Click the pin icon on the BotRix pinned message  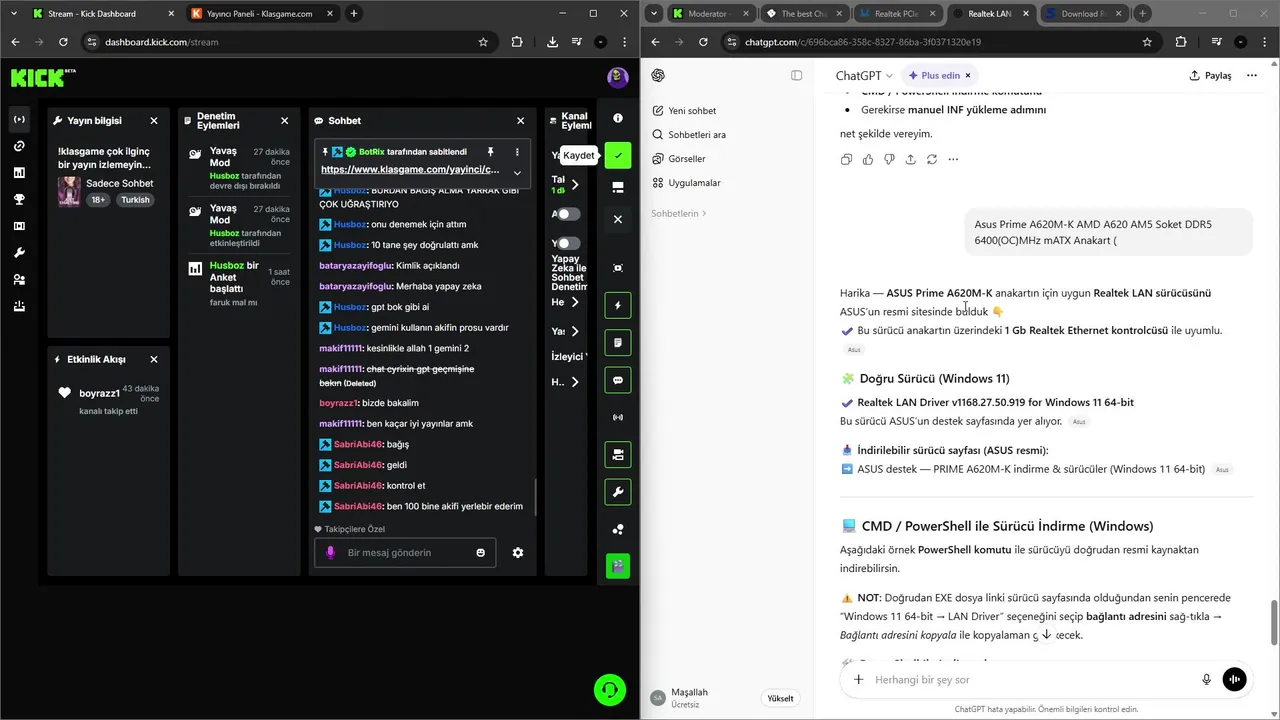(x=490, y=152)
